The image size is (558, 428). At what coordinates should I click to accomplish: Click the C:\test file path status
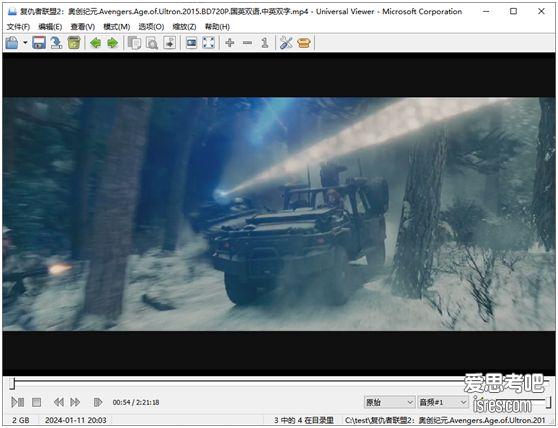[x=445, y=420]
